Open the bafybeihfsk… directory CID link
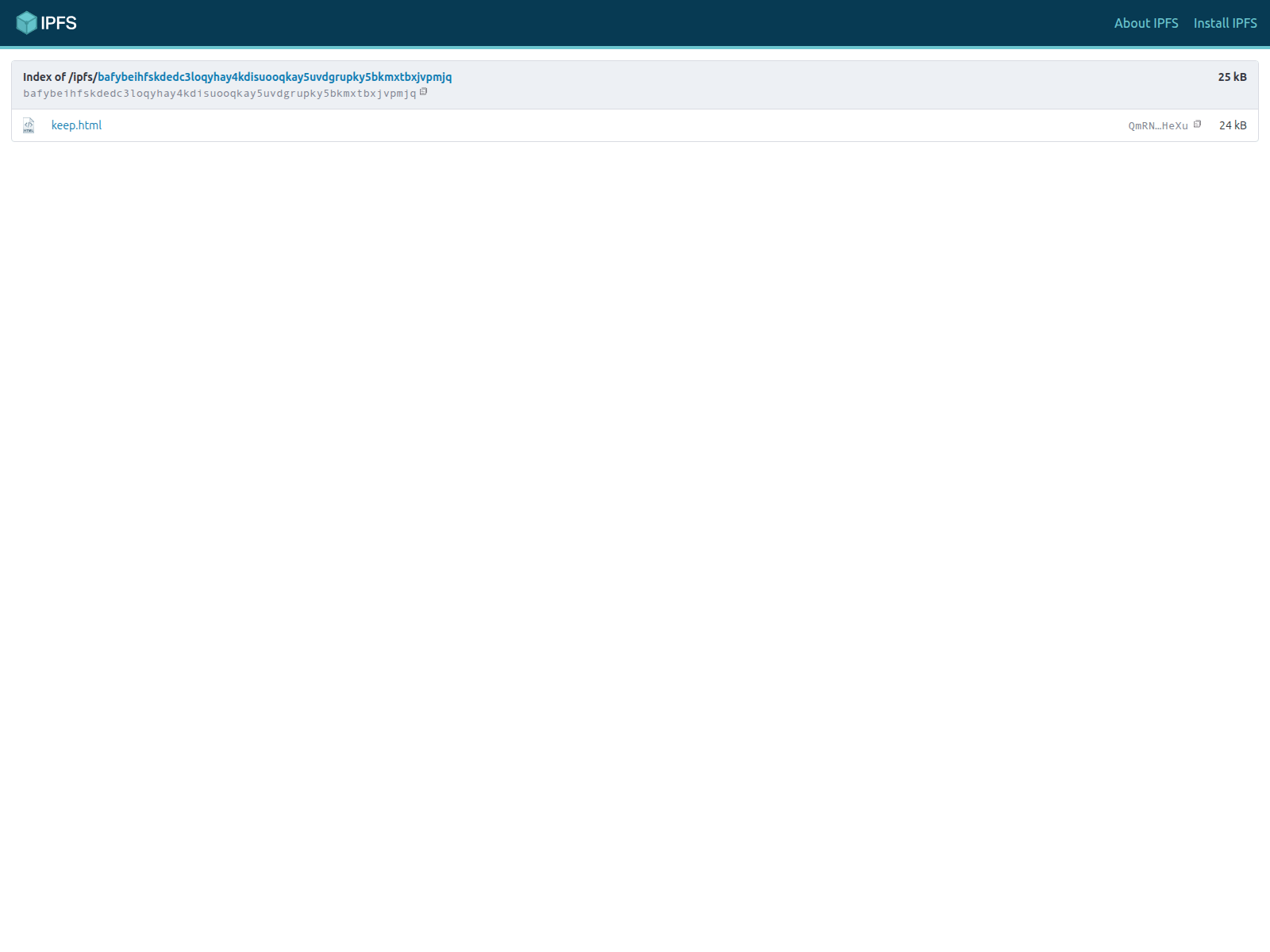The width and height of the screenshot is (1270, 952). click(x=275, y=77)
